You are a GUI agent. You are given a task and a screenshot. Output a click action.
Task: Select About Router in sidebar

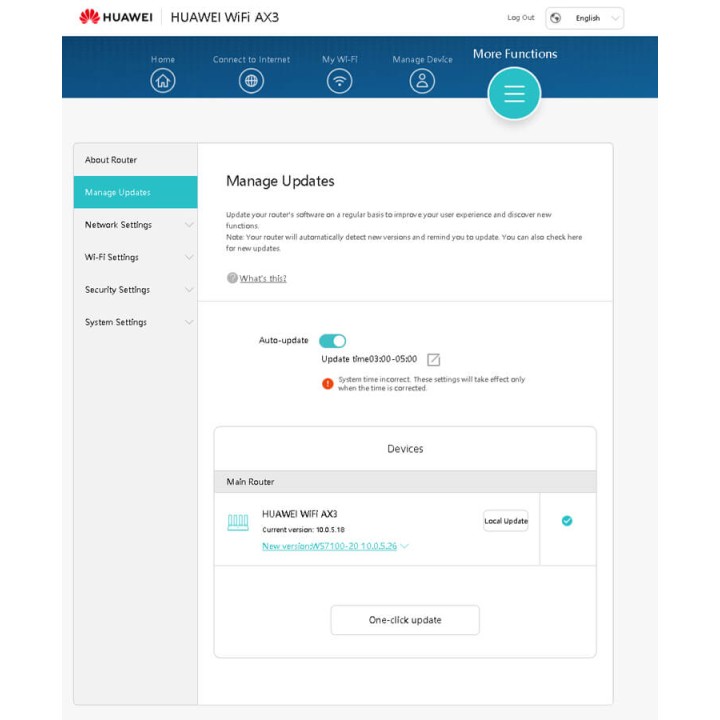click(135, 160)
